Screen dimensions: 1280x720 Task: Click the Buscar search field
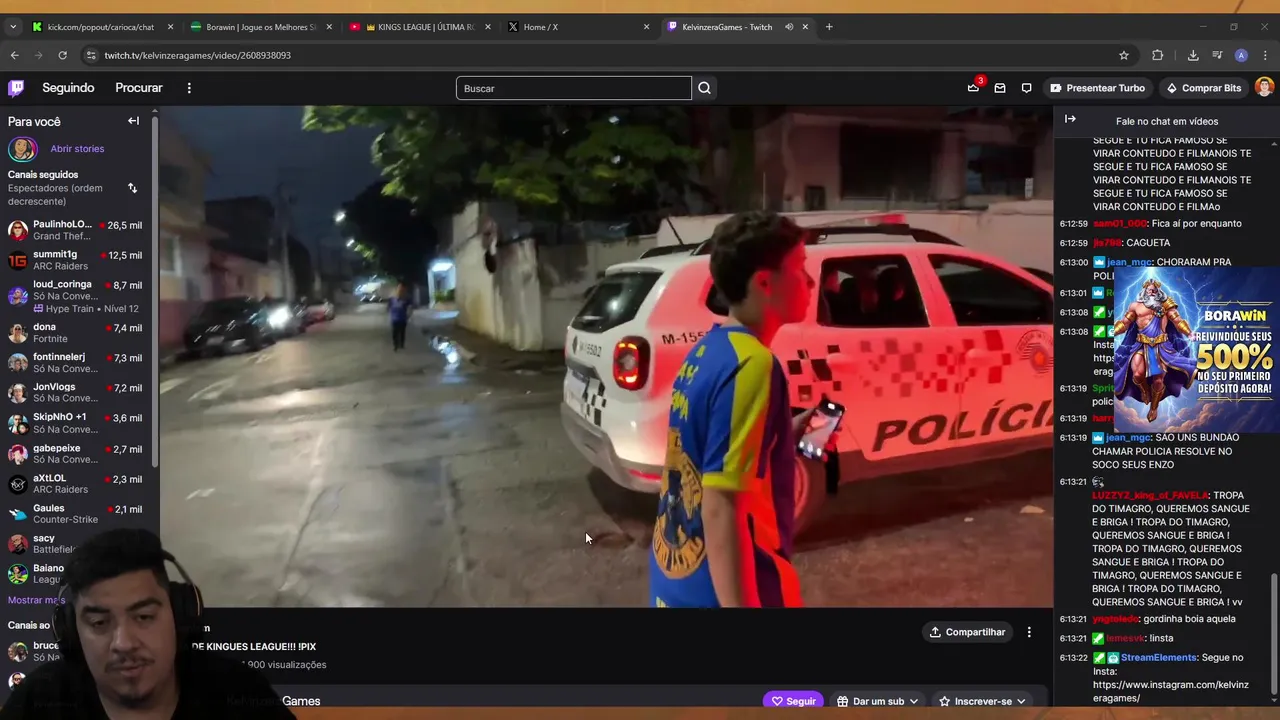coord(573,88)
